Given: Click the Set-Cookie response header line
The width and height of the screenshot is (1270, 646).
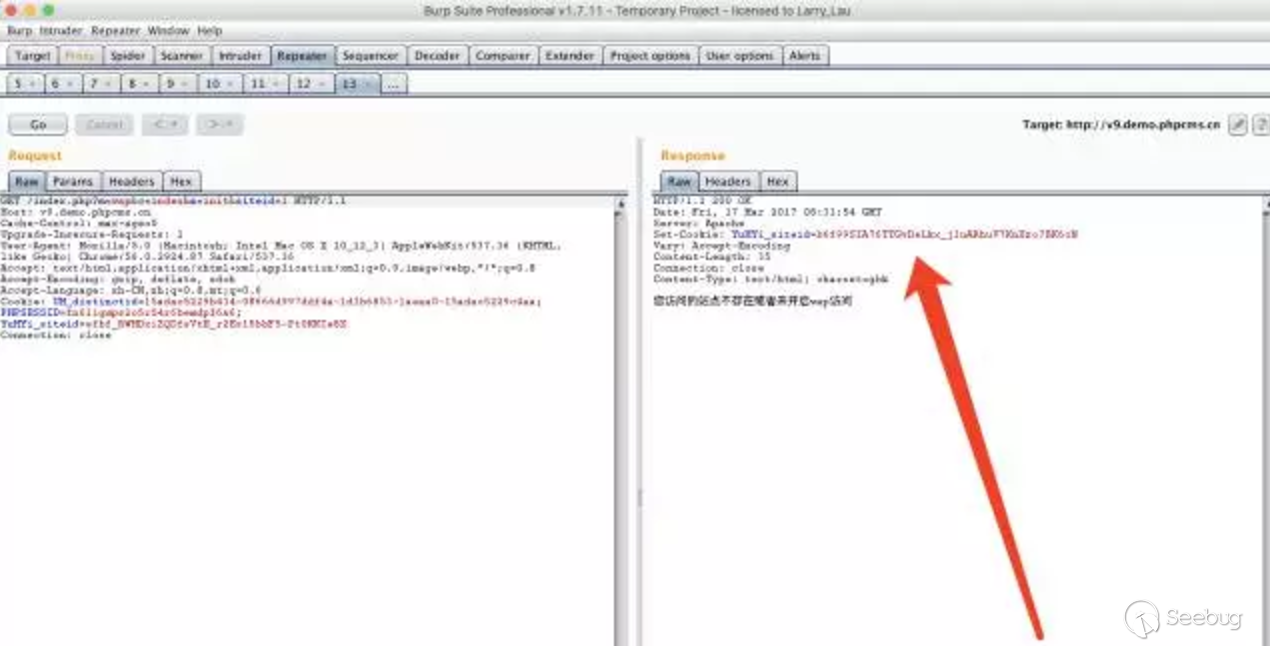Looking at the screenshot, I should point(866,234).
